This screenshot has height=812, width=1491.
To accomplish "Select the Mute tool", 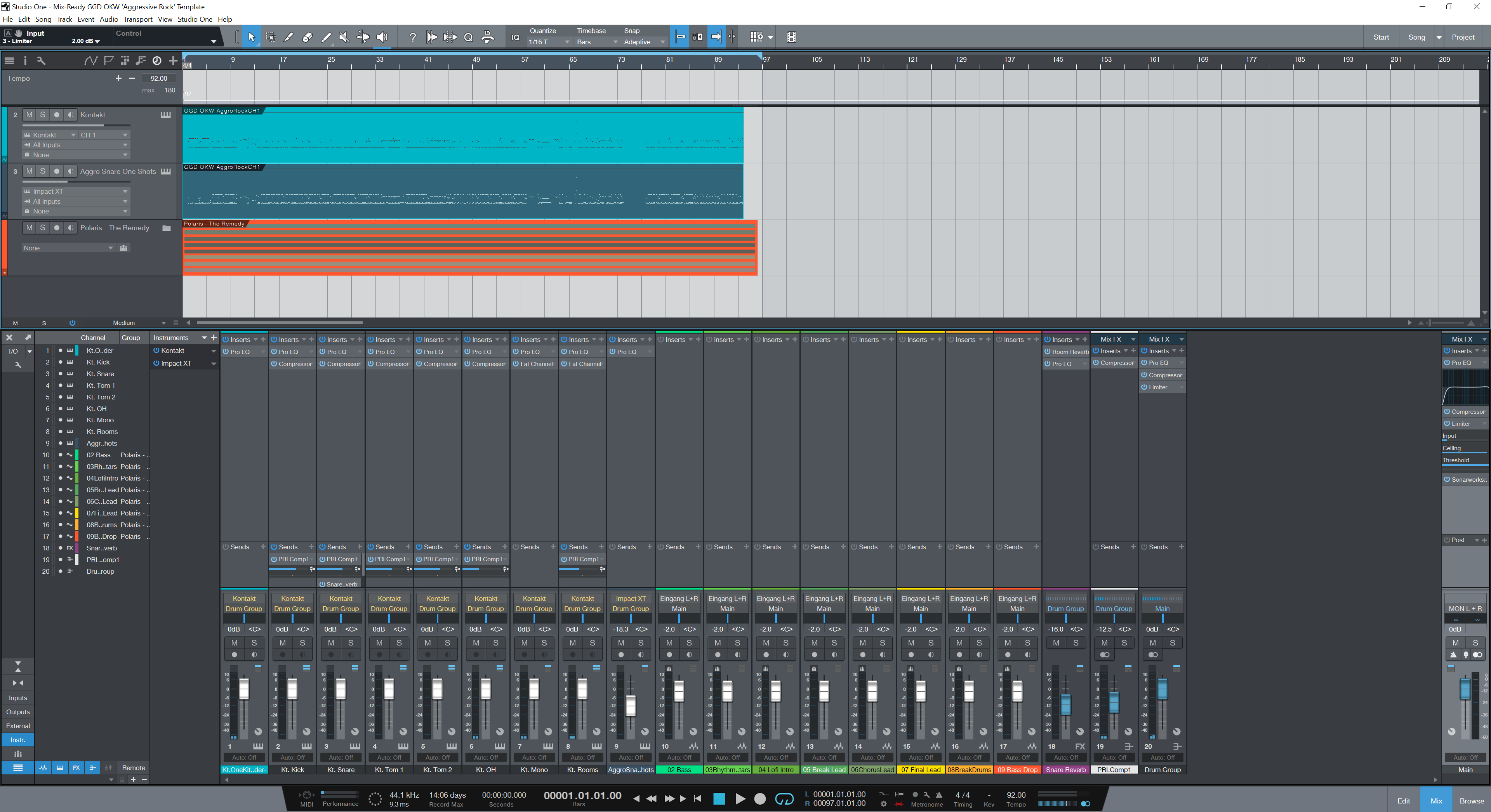I will (344, 37).
